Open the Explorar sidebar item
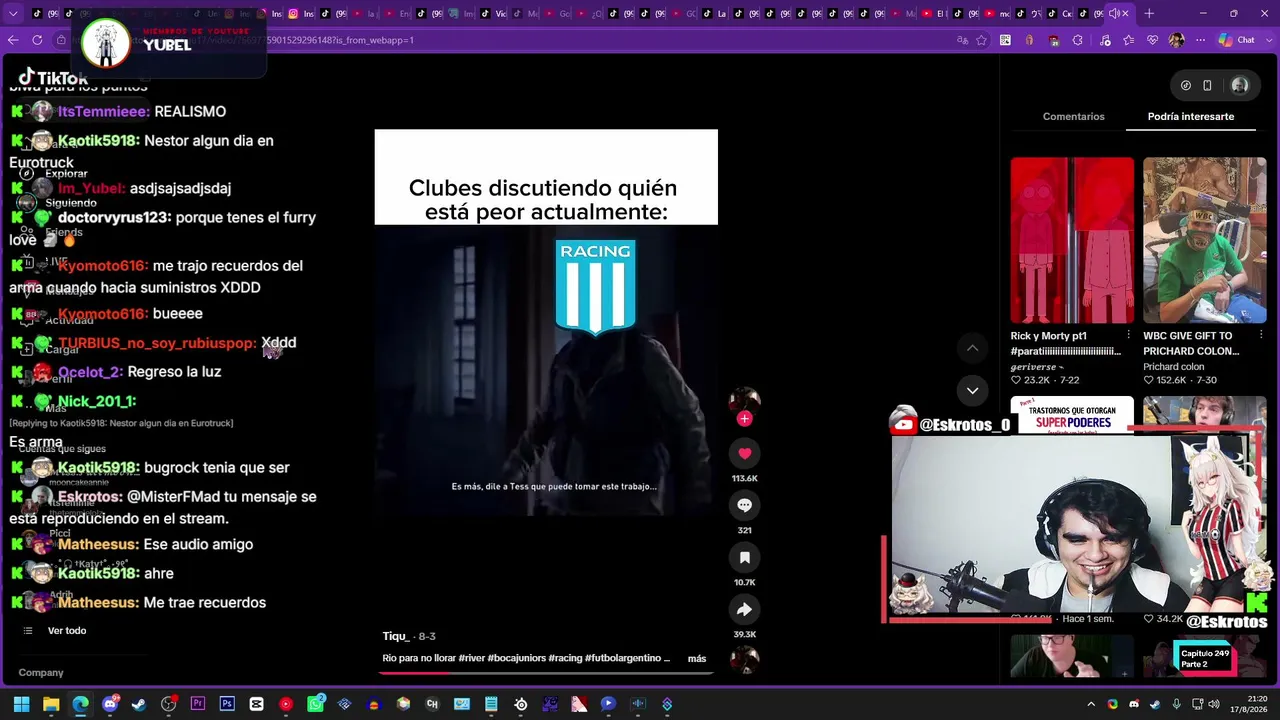Screen dimensions: 1280x720 coord(66,174)
